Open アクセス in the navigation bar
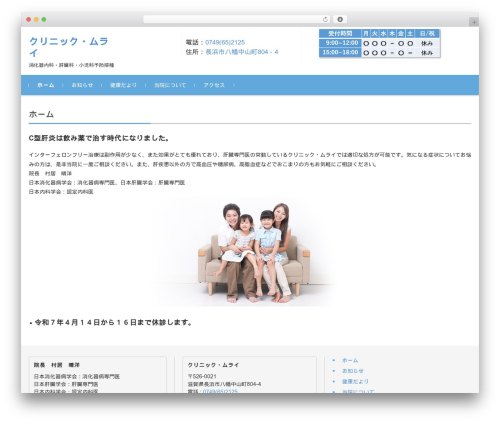Screen dimensions: 500x423 (214, 85)
